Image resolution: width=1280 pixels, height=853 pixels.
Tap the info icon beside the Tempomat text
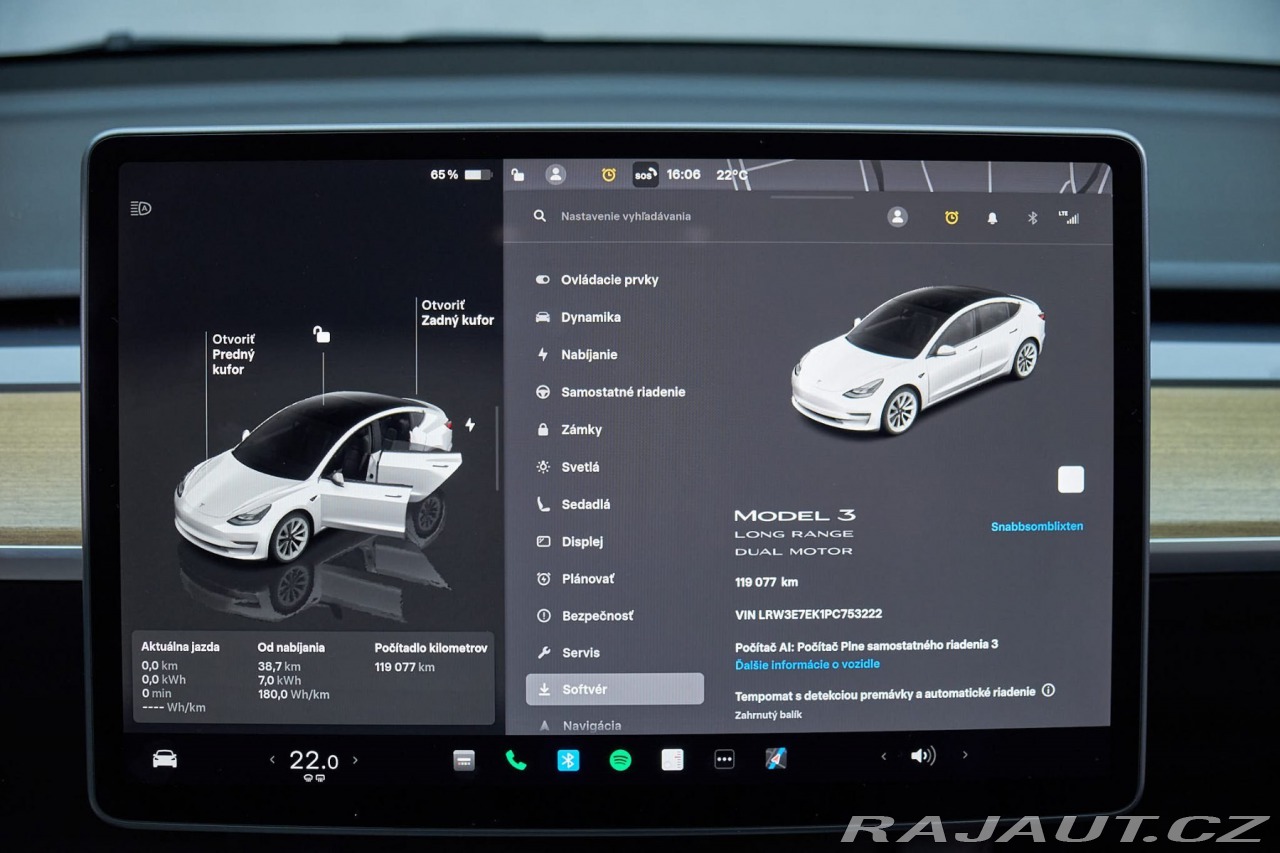(1048, 690)
